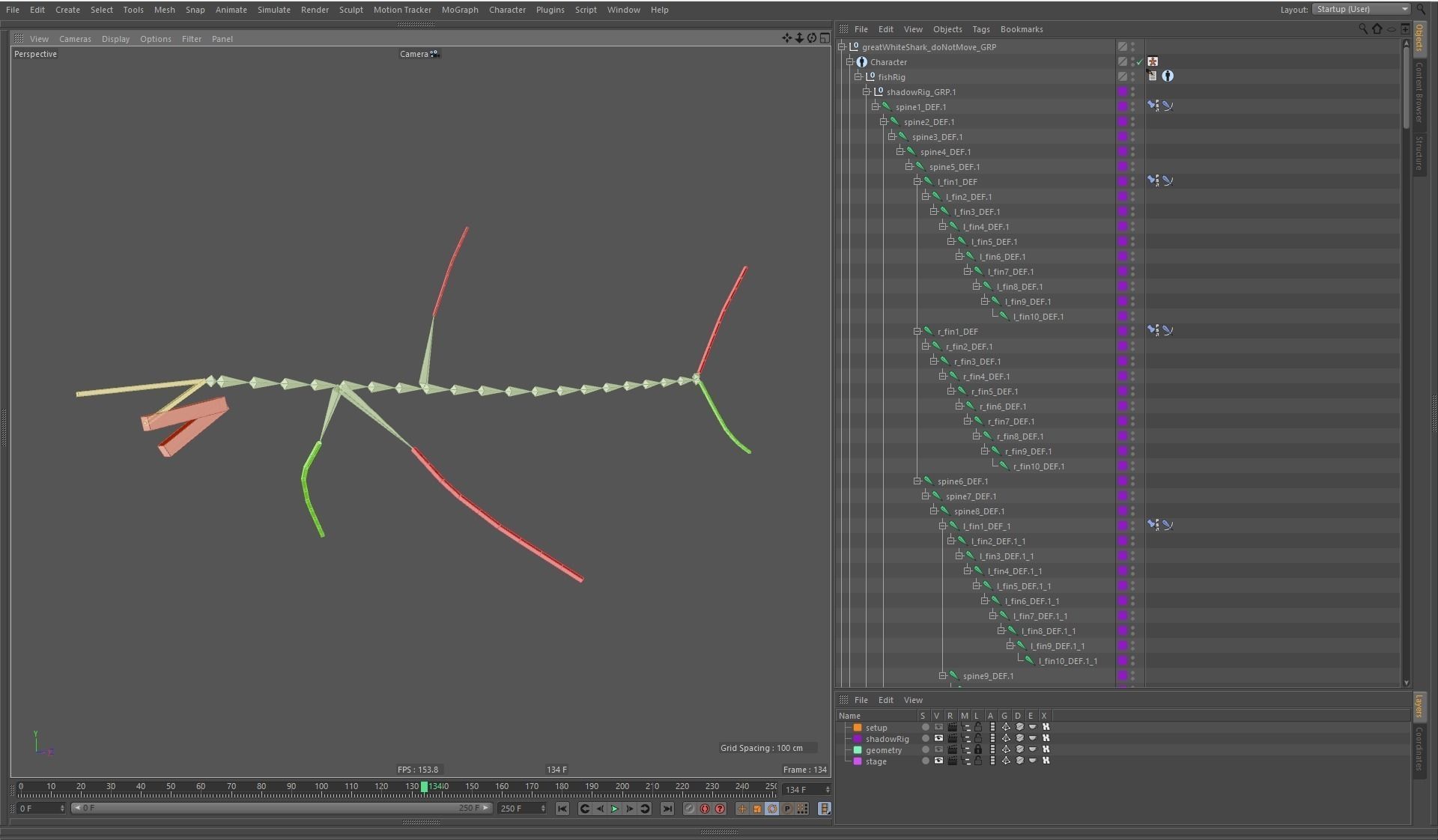1438x840 pixels.
Task: Jump to the end of the animation
Action: (x=667, y=809)
